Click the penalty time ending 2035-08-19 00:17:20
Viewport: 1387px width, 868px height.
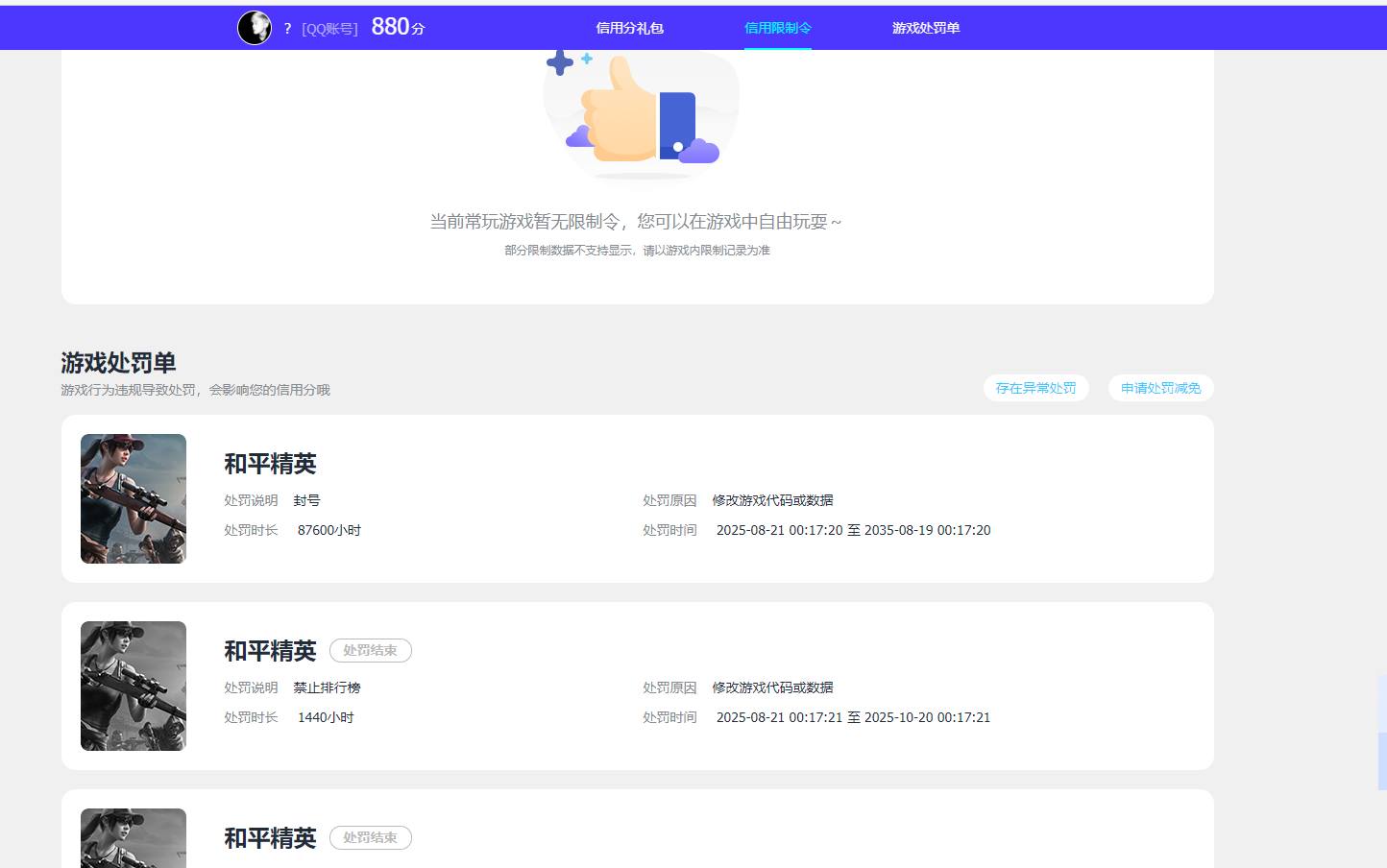click(x=853, y=530)
